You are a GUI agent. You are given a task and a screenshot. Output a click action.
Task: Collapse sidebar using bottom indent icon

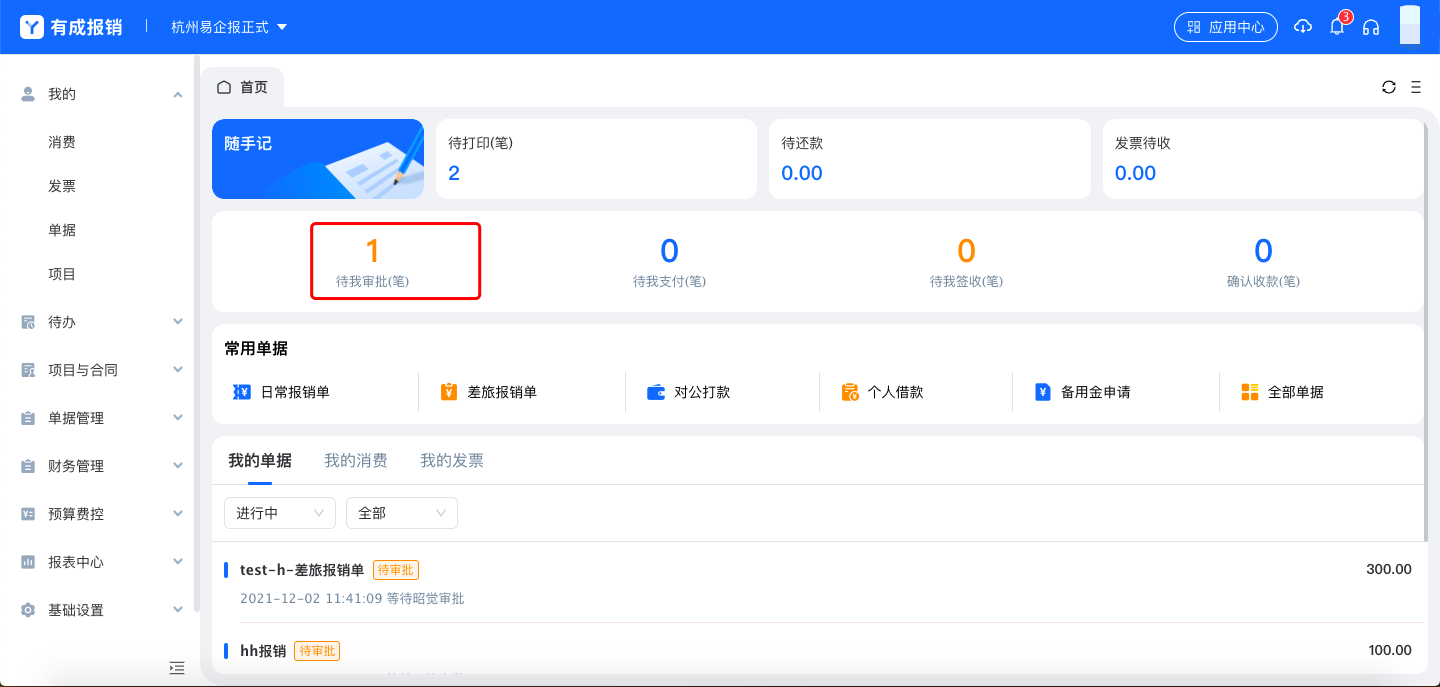[177, 667]
